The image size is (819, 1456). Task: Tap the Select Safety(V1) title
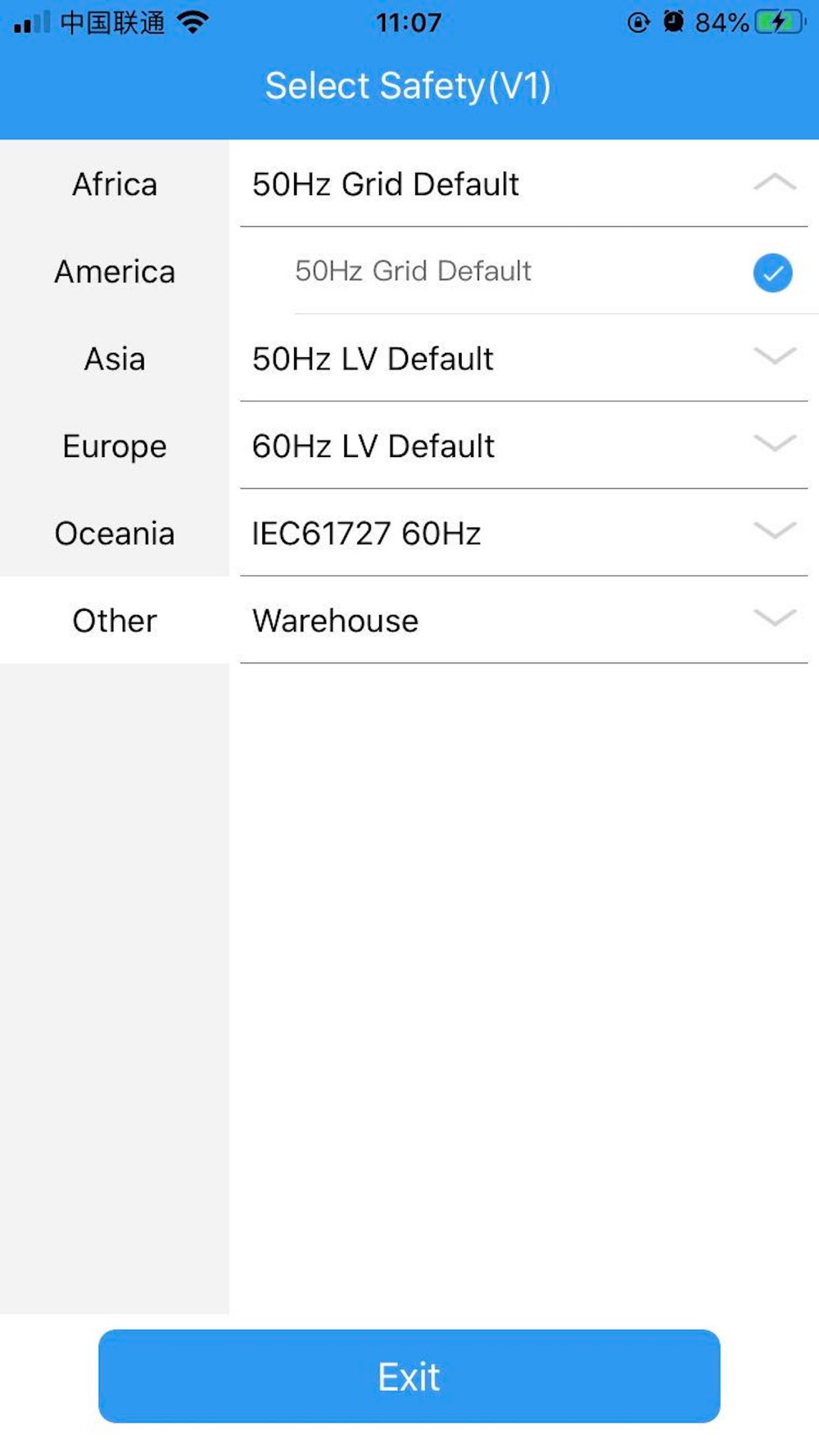(408, 86)
